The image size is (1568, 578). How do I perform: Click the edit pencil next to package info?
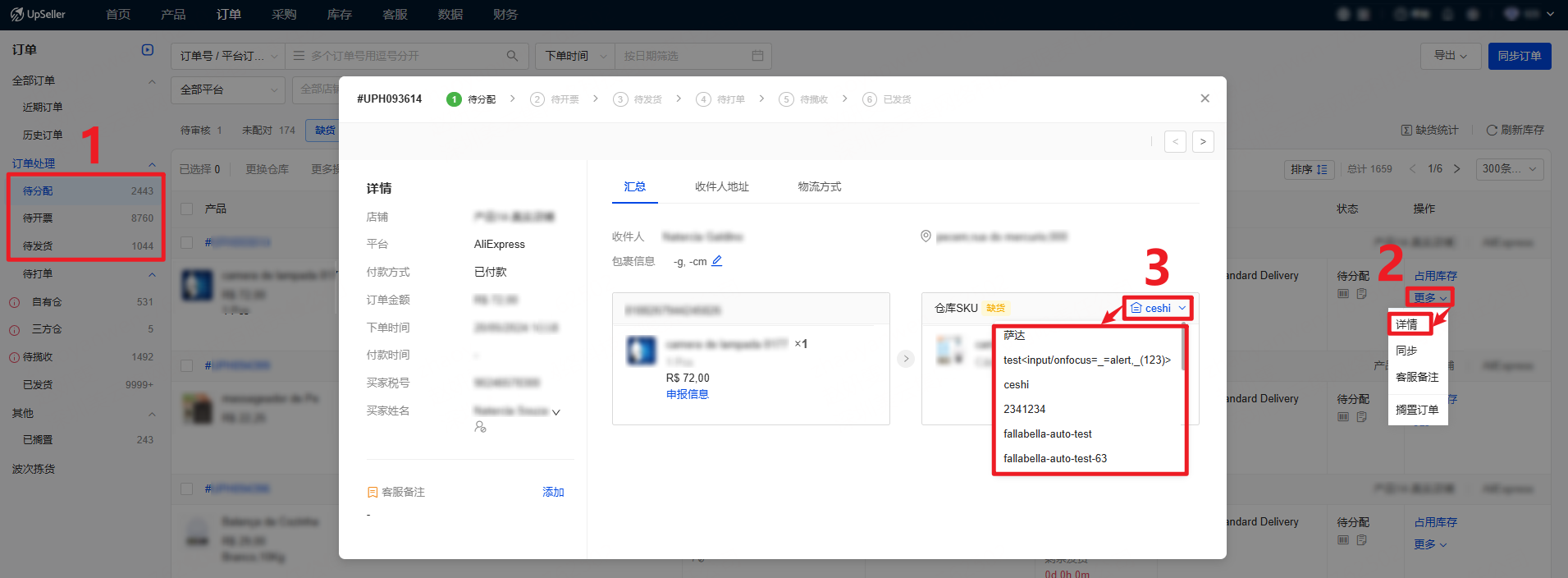[716, 261]
